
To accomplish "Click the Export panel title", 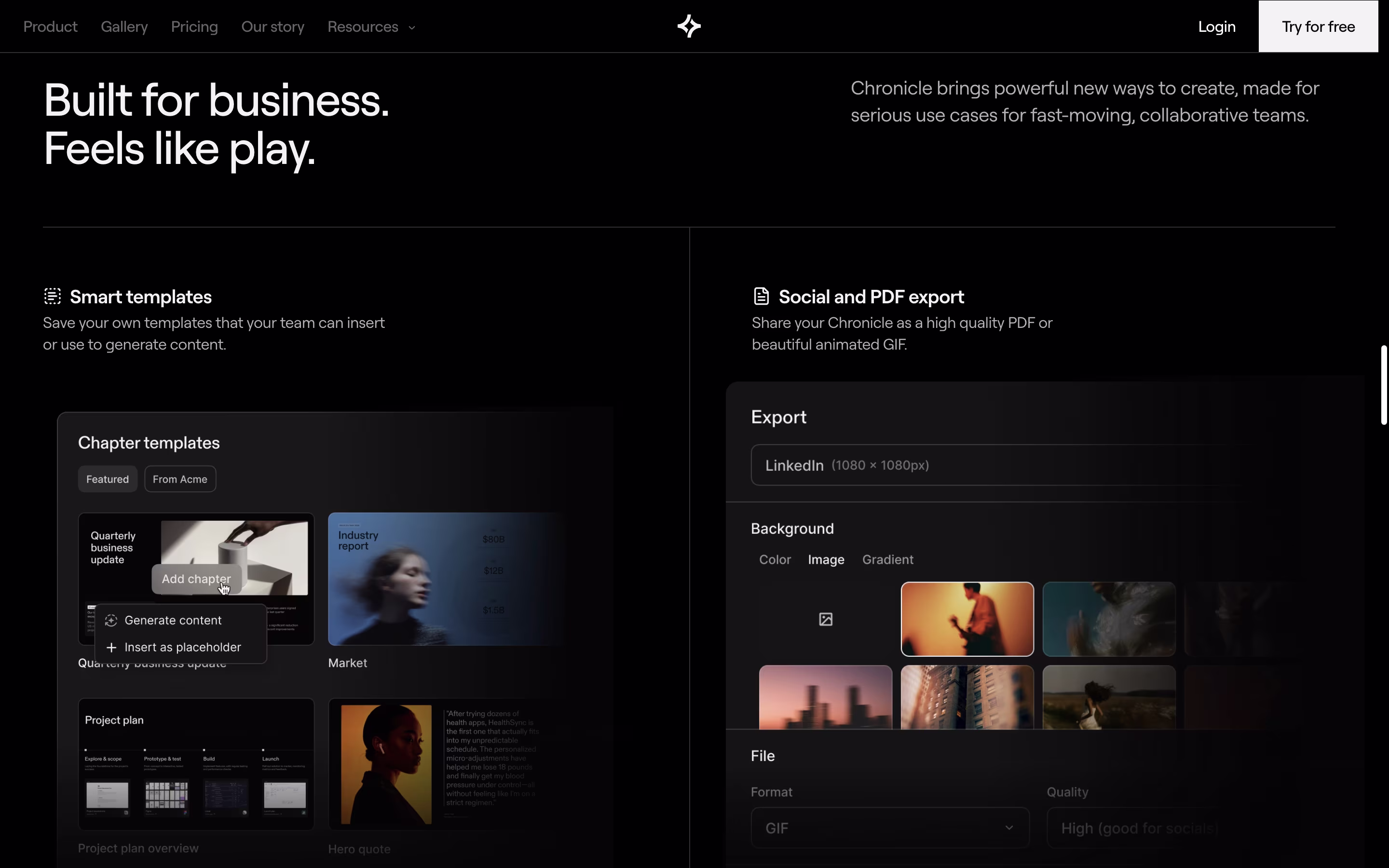I will [x=778, y=417].
